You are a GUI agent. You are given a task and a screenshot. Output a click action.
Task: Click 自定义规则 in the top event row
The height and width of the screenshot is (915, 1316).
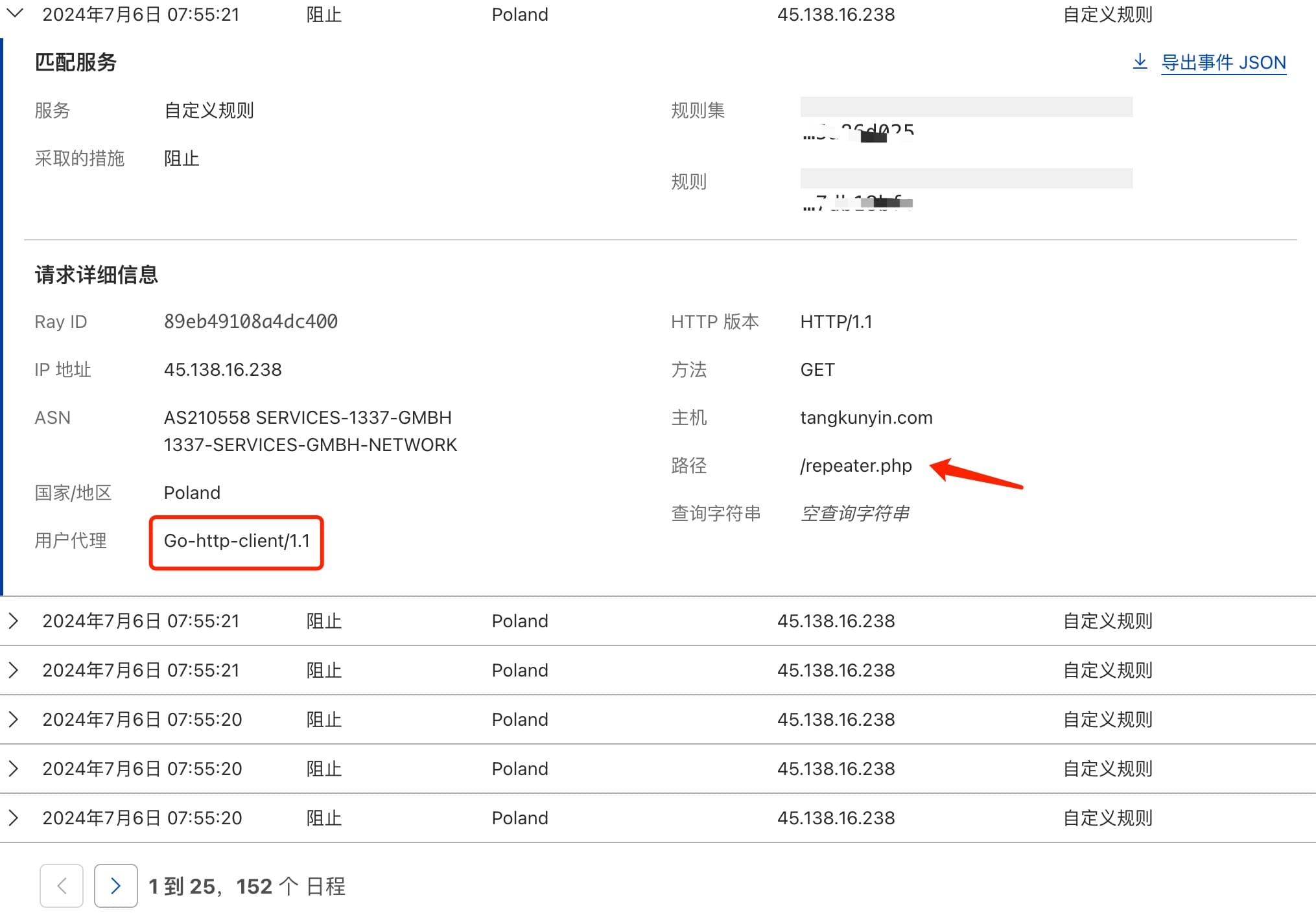[x=1107, y=14]
